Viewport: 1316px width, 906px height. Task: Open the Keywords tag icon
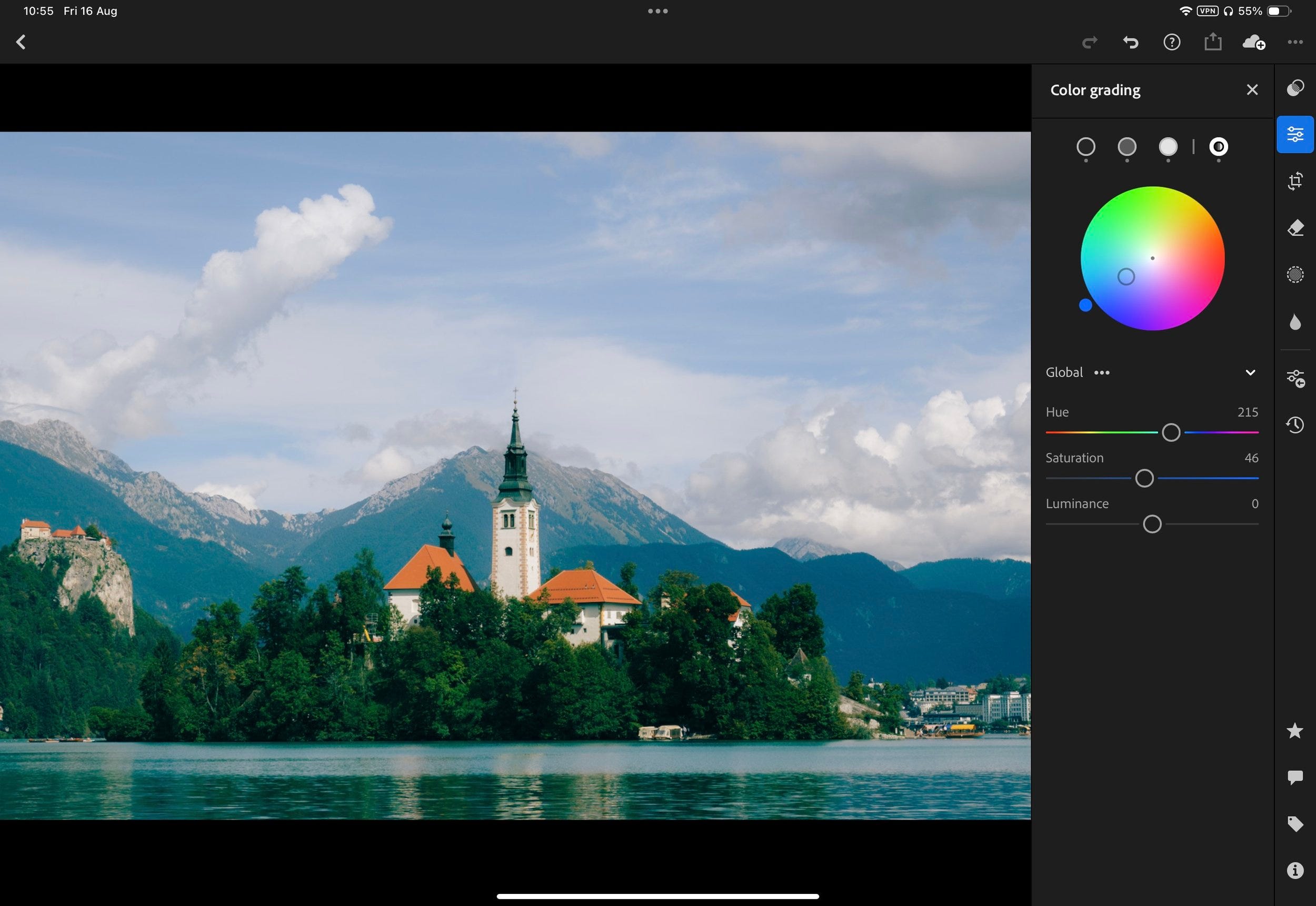click(x=1295, y=824)
